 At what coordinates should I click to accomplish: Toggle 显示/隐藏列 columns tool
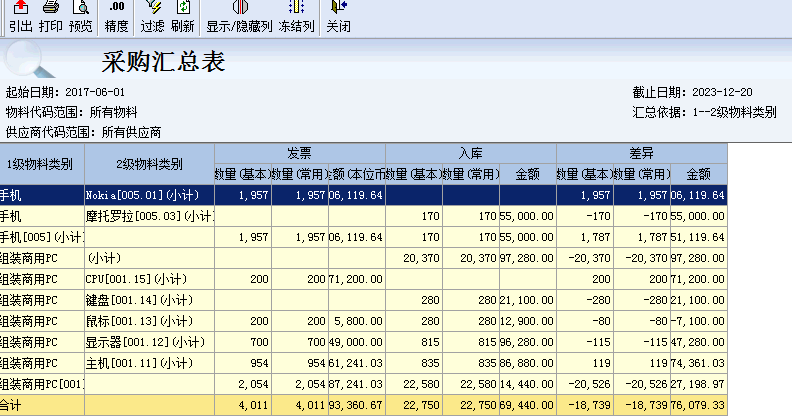tap(239, 17)
